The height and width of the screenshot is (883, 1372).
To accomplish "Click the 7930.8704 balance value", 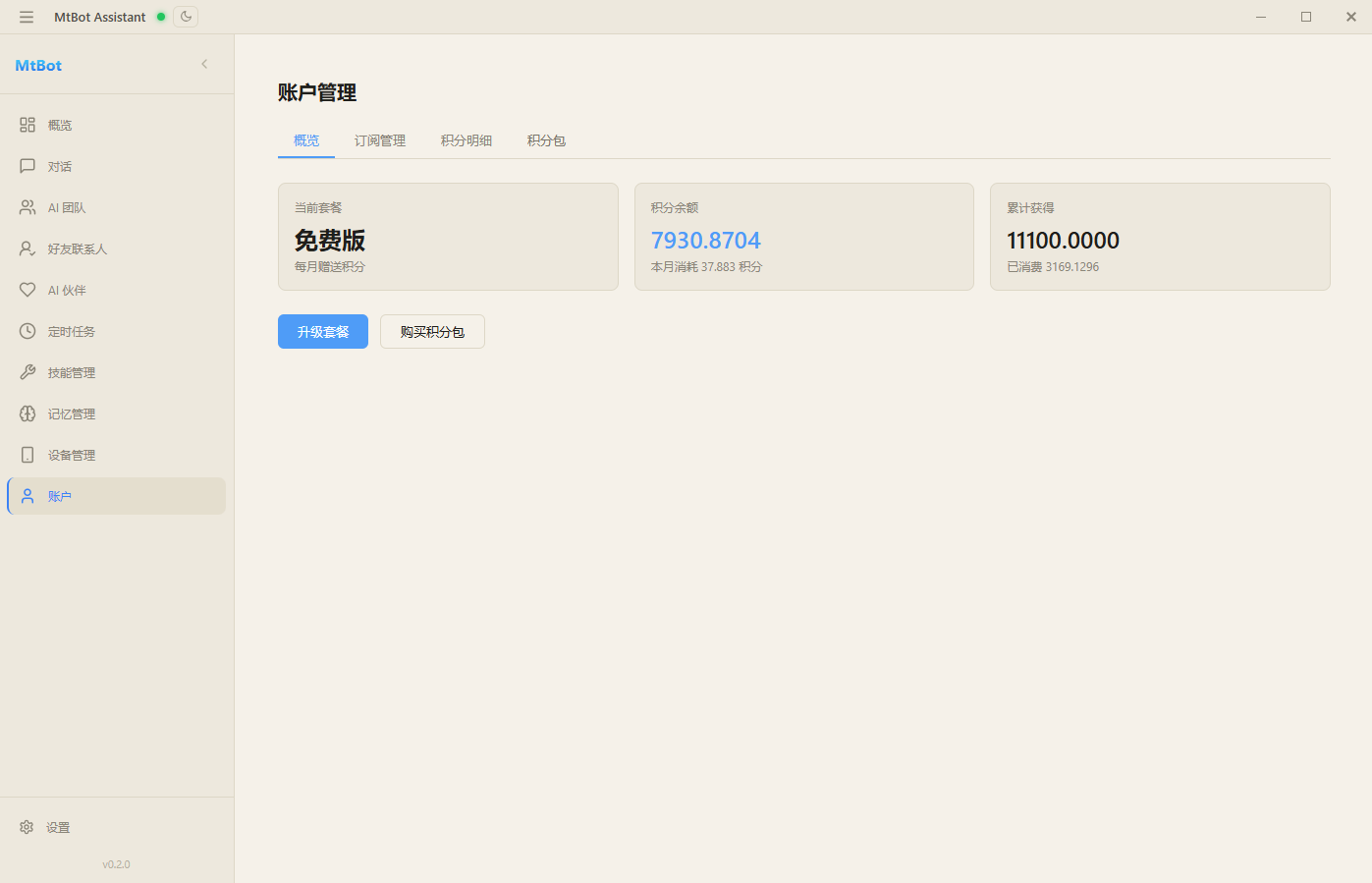I will 706,241.
